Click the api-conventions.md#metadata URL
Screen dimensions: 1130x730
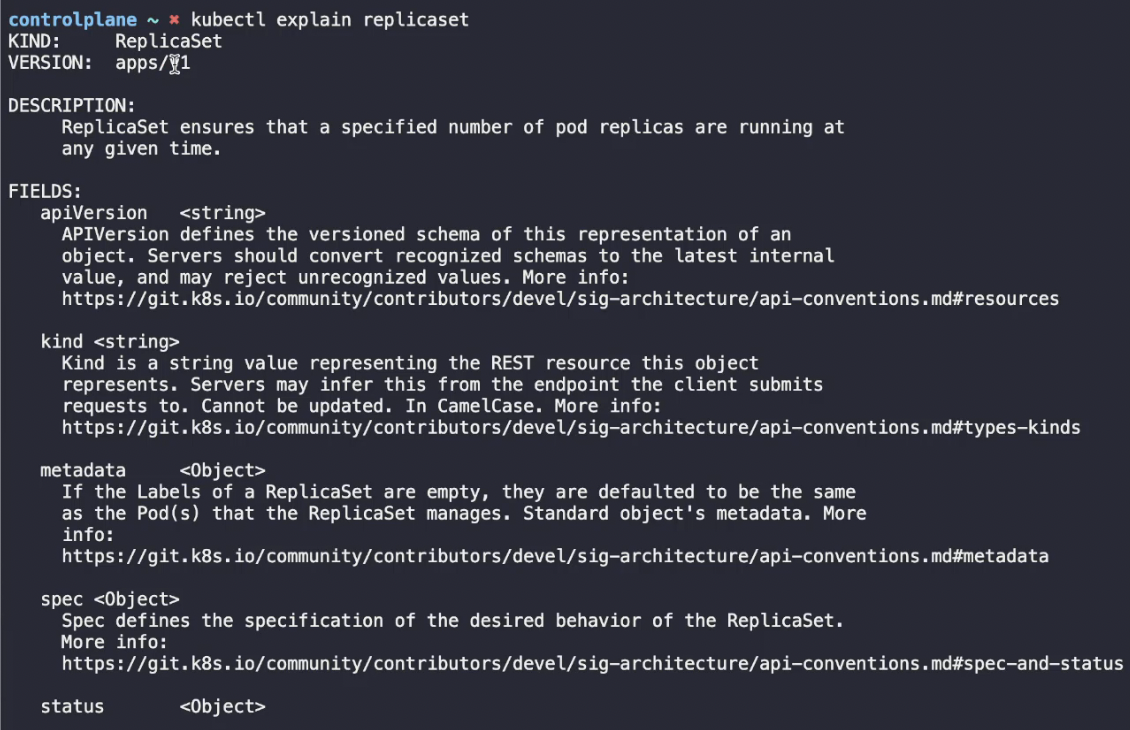555,556
